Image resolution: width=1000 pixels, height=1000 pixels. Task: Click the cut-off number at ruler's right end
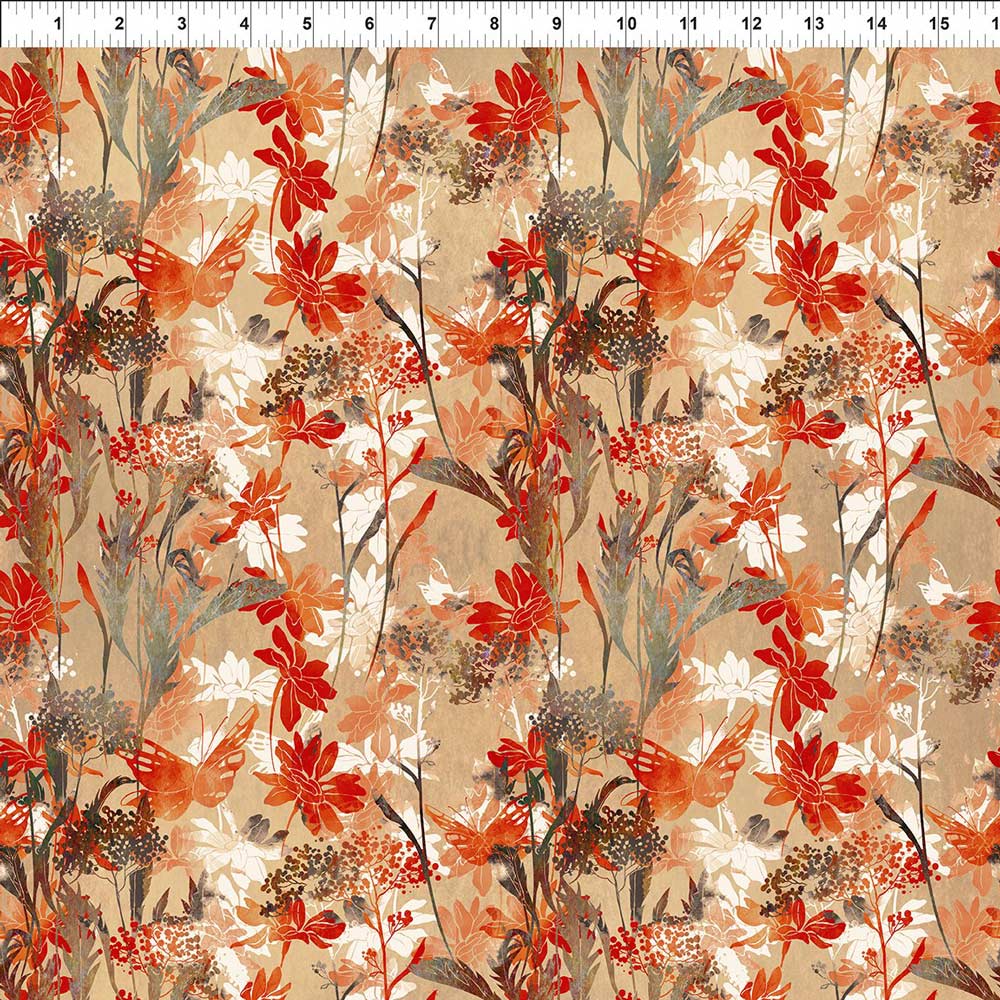click(993, 23)
